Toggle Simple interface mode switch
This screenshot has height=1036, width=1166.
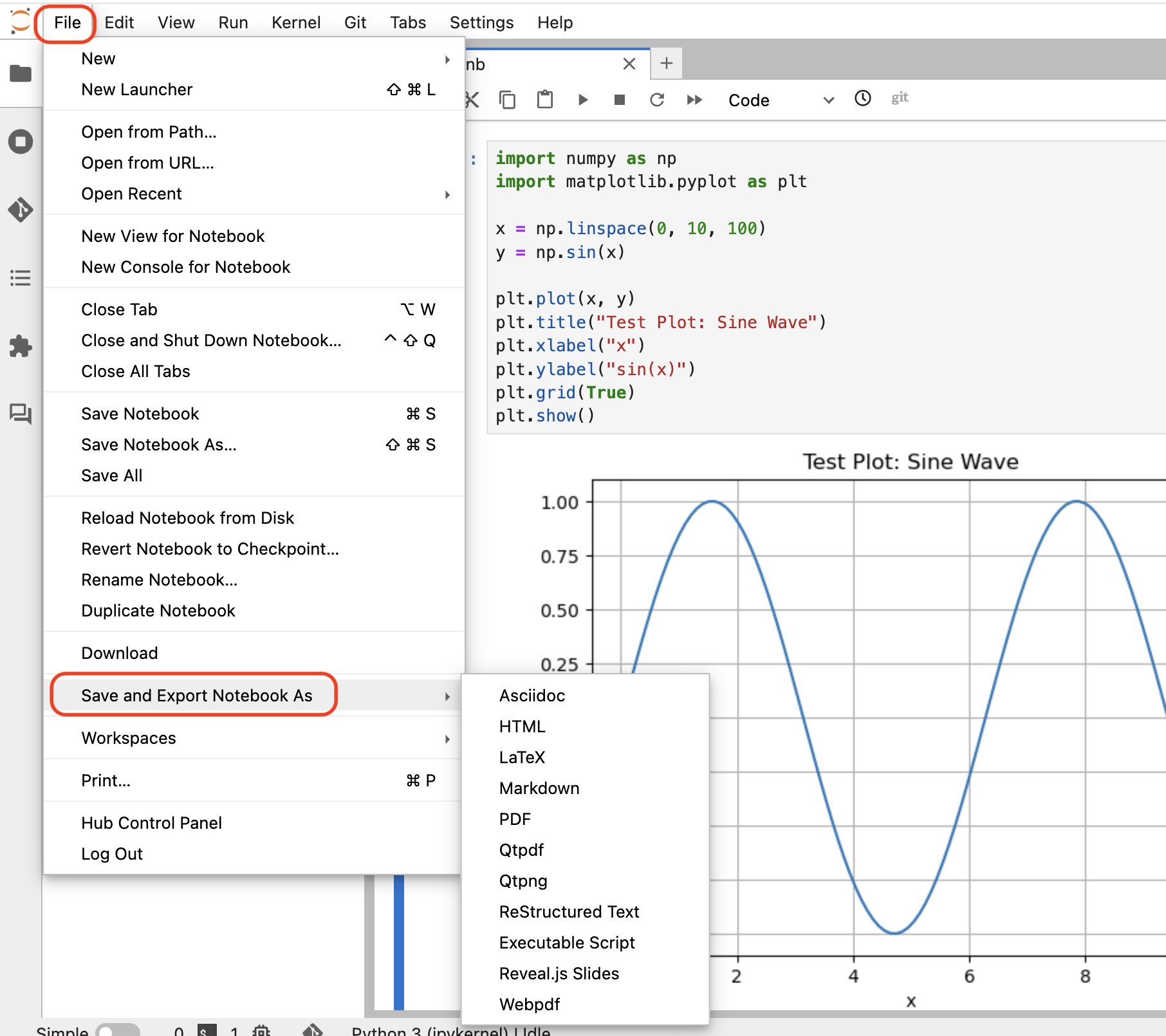[118, 1030]
